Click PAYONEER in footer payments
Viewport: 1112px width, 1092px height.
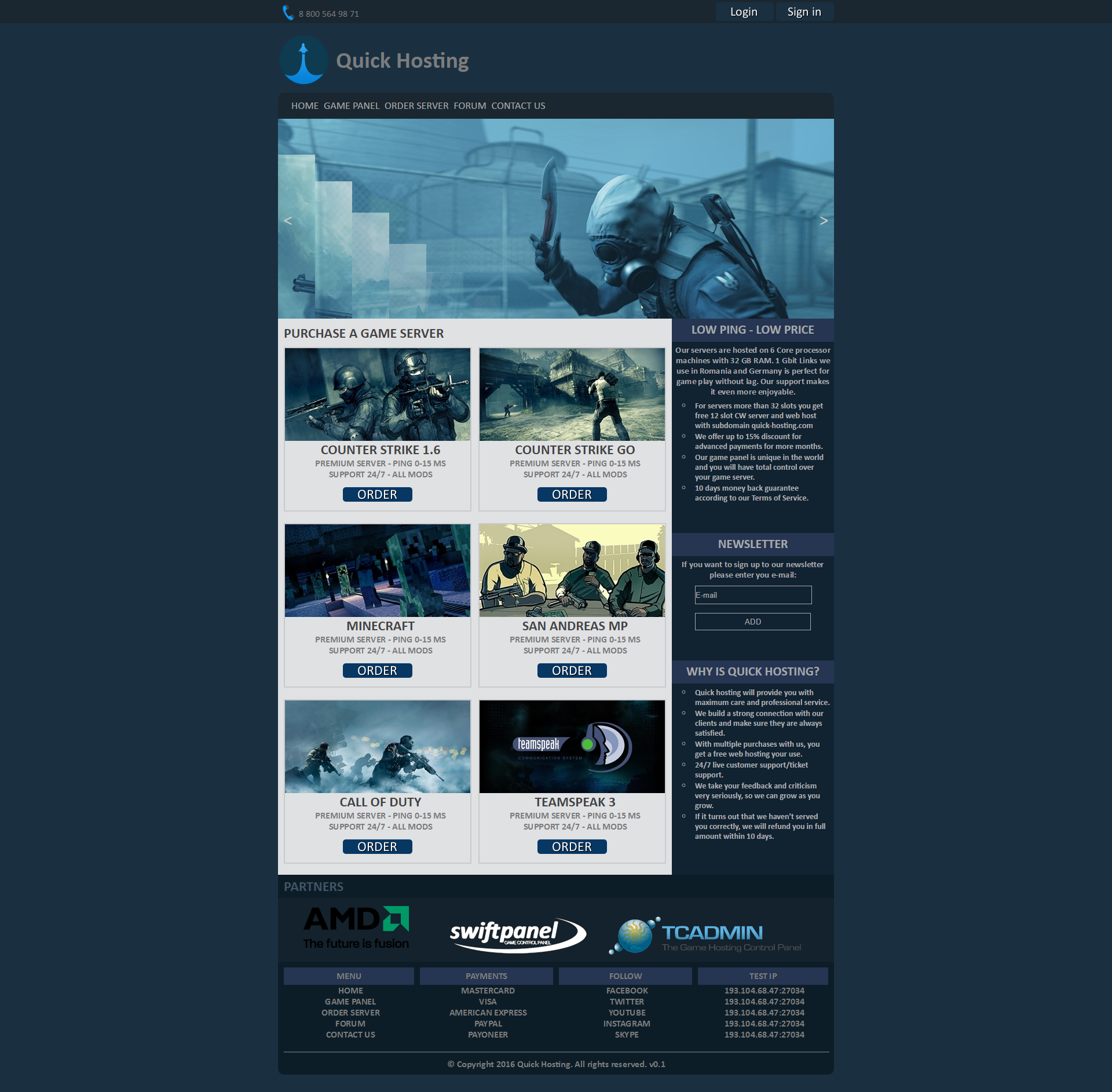click(x=488, y=1035)
